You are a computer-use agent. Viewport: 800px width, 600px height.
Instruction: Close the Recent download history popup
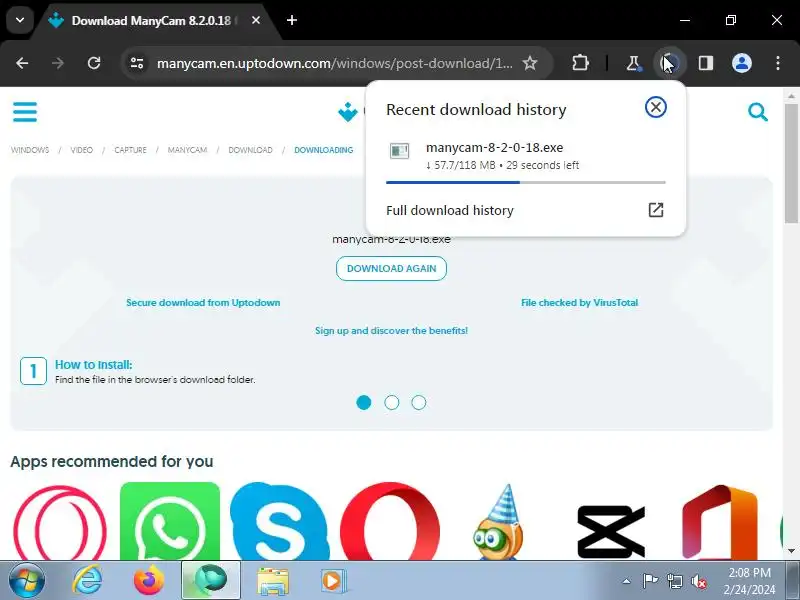coord(656,107)
